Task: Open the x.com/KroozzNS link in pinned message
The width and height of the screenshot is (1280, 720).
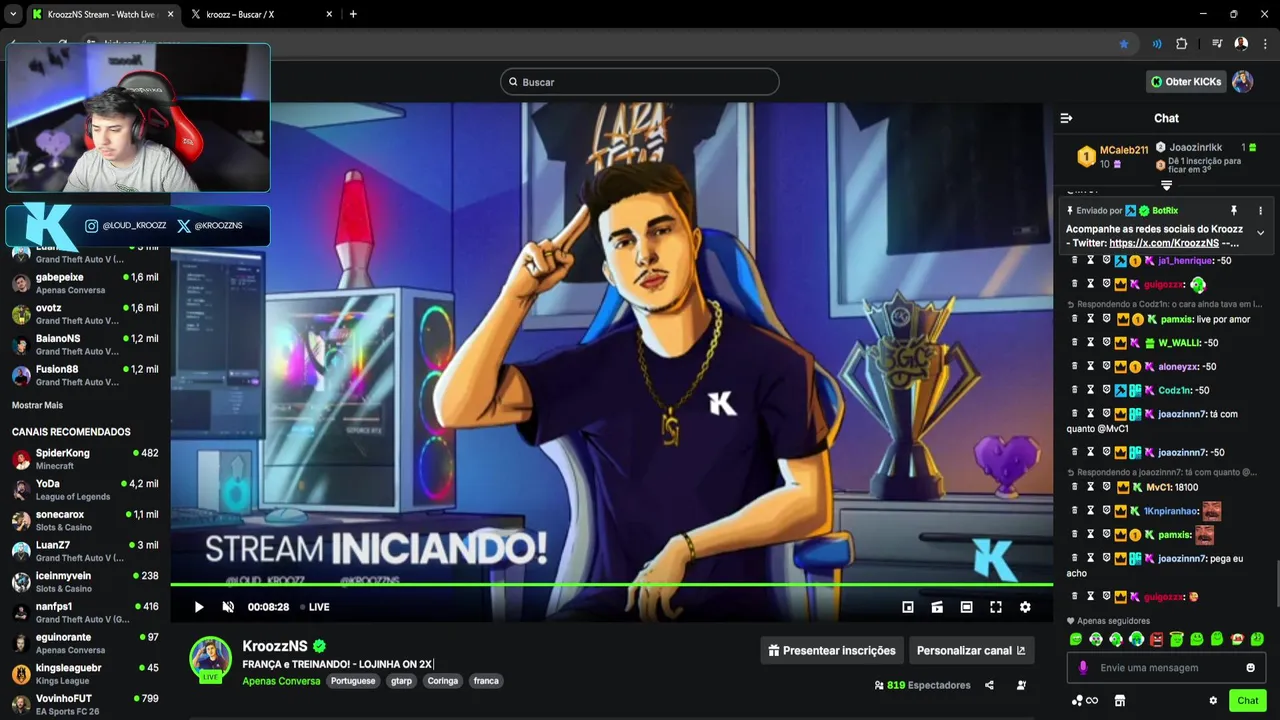Action: pyautogui.click(x=1164, y=243)
